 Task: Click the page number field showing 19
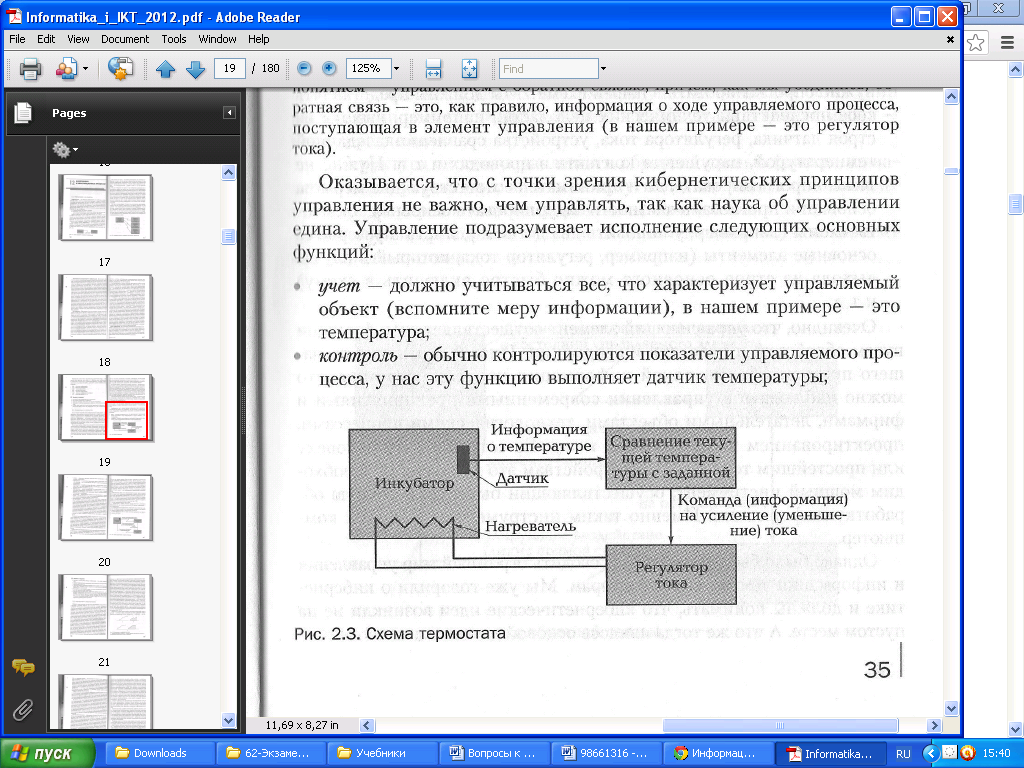pos(229,69)
